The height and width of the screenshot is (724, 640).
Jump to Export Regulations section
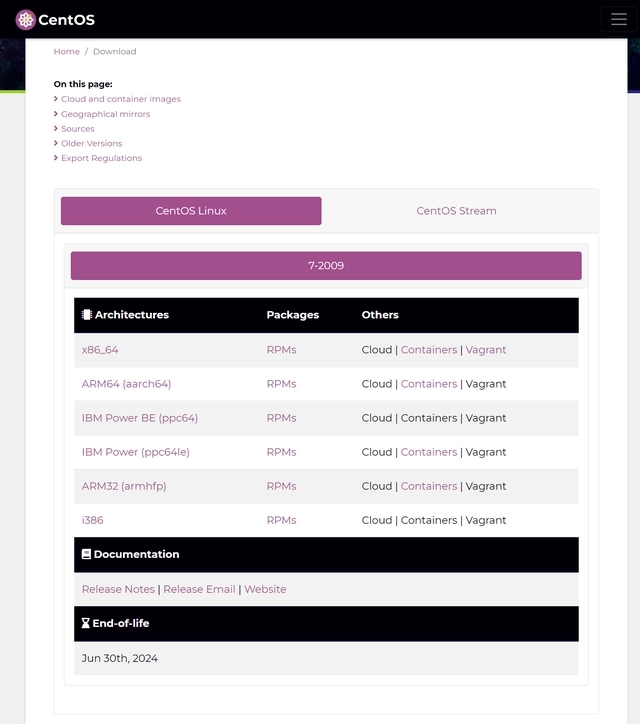[101, 158]
